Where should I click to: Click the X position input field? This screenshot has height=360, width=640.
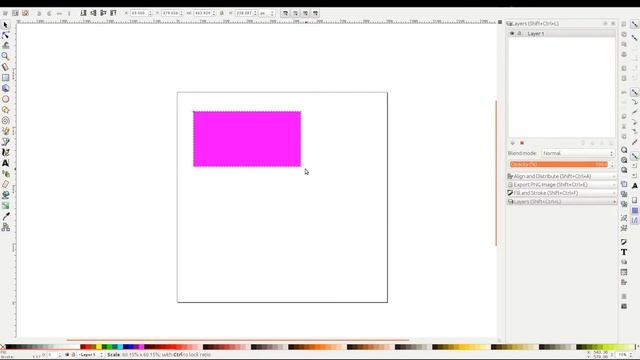(x=141, y=13)
